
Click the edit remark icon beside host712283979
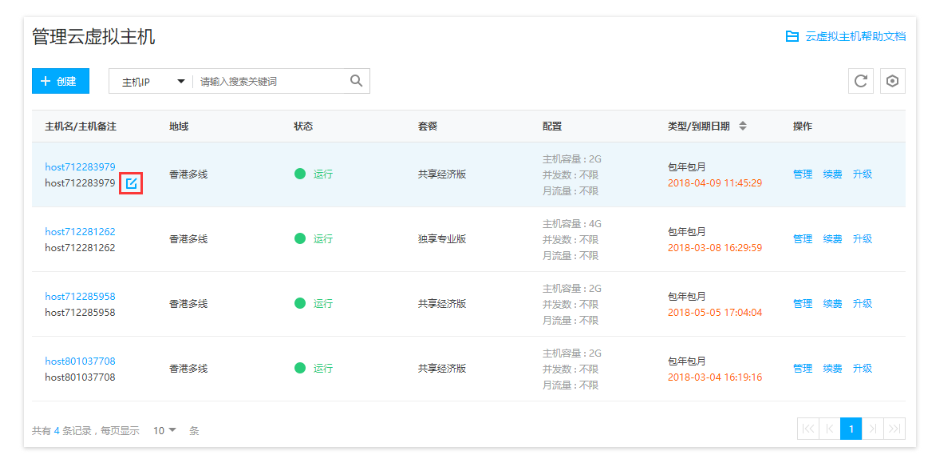point(132,183)
